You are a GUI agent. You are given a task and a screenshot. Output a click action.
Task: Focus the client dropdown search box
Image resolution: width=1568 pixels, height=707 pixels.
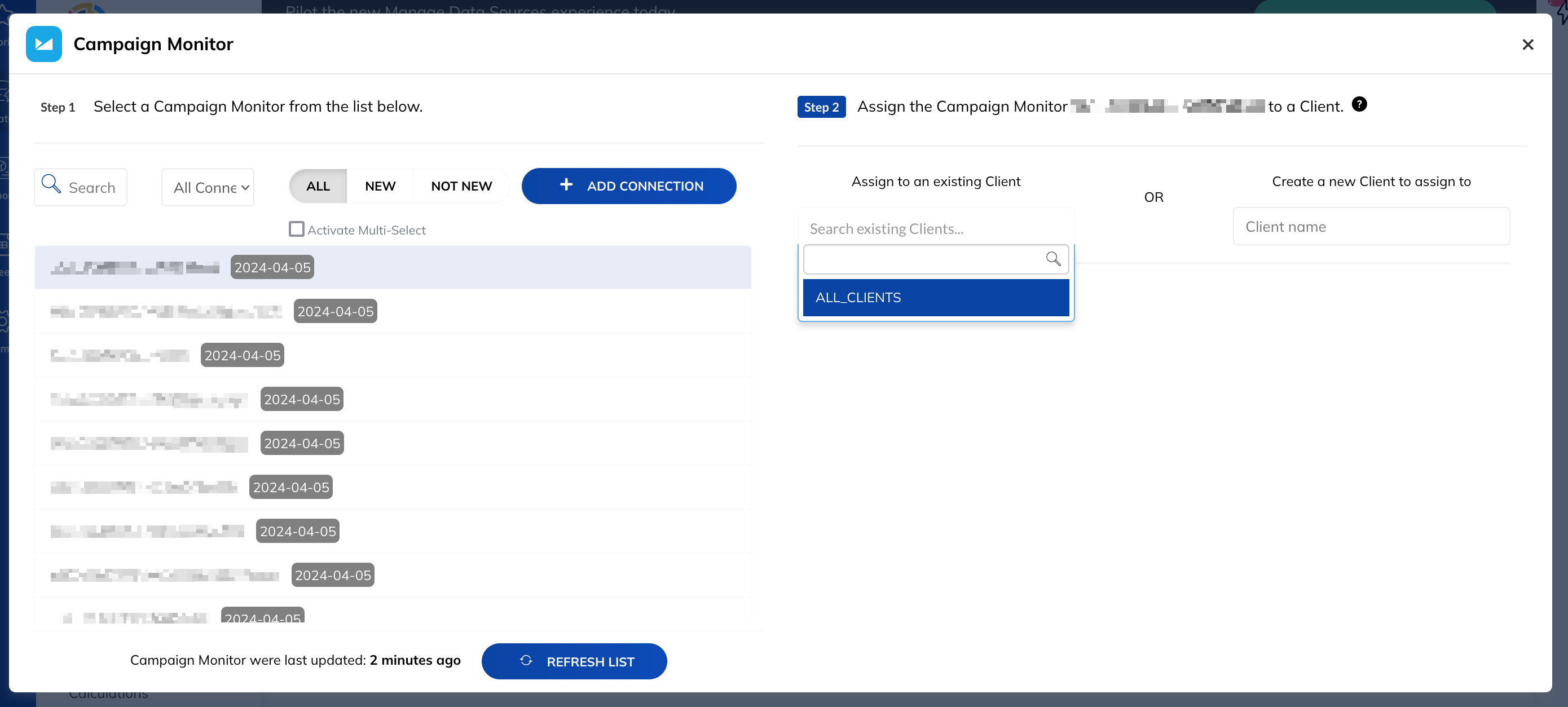coord(936,260)
